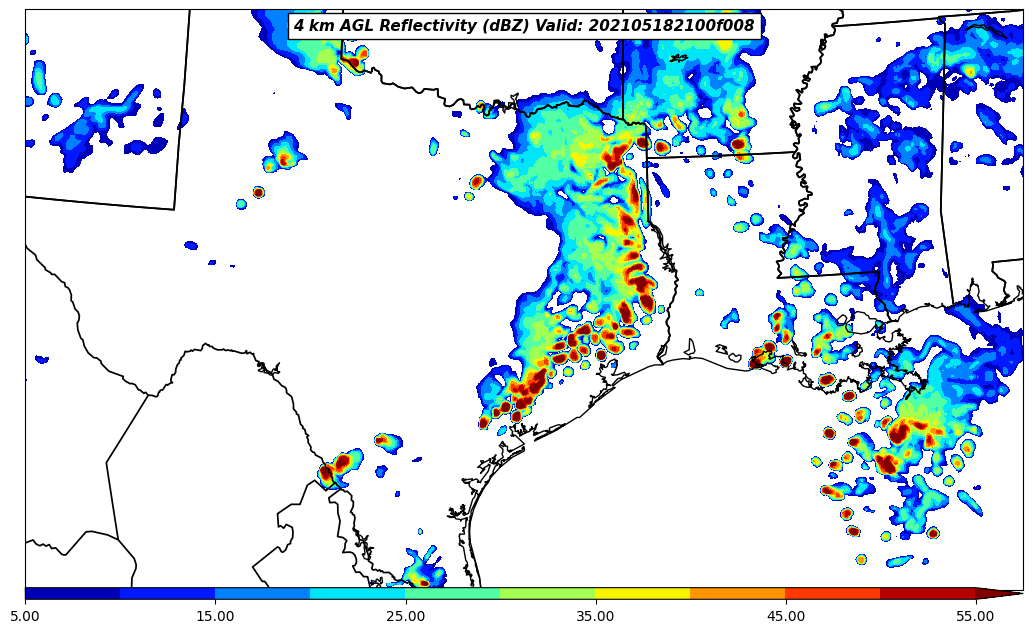The width and height of the screenshot is (1033, 633).
Task: Select the darkest blue 5–10 dBZ colorbar segment
Action: 72,593
